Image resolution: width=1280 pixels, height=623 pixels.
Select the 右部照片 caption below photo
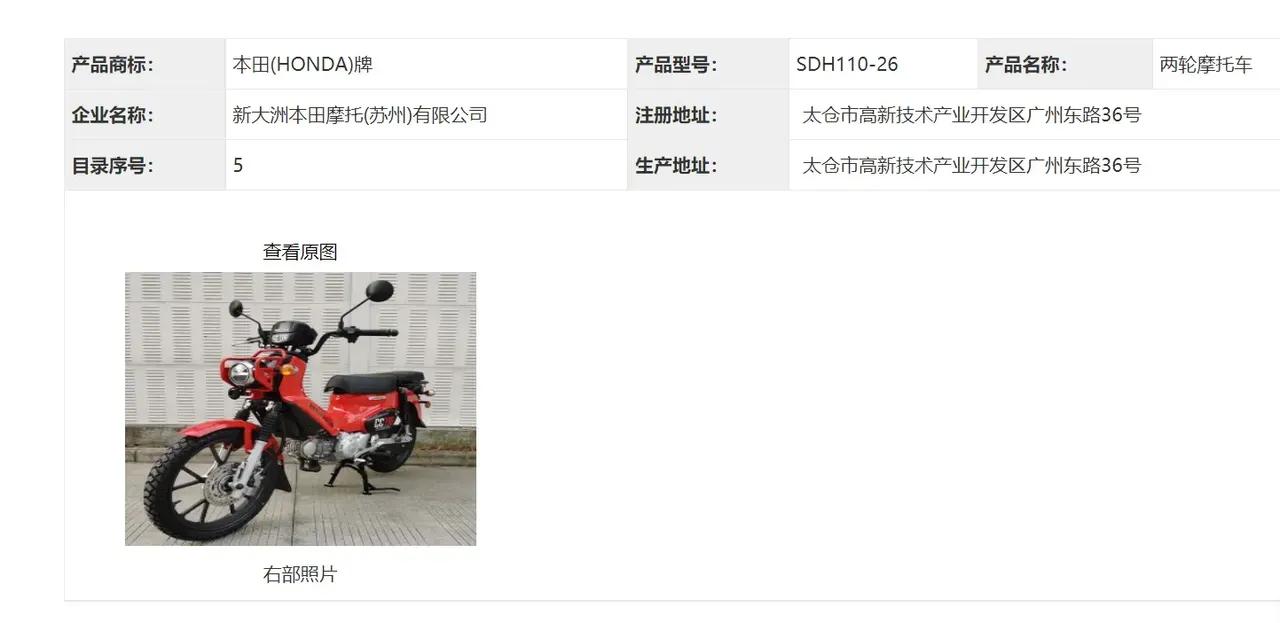point(300,574)
